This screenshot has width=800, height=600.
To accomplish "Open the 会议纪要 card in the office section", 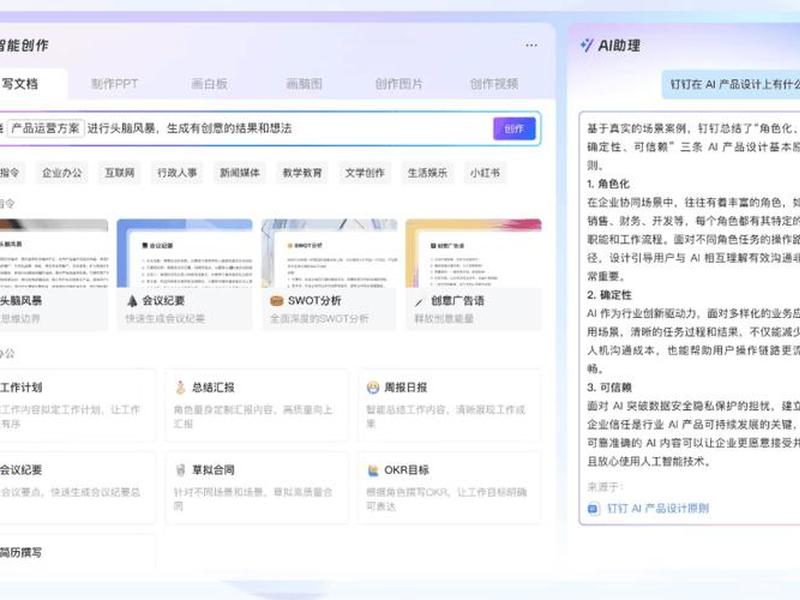I will [x=78, y=488].
